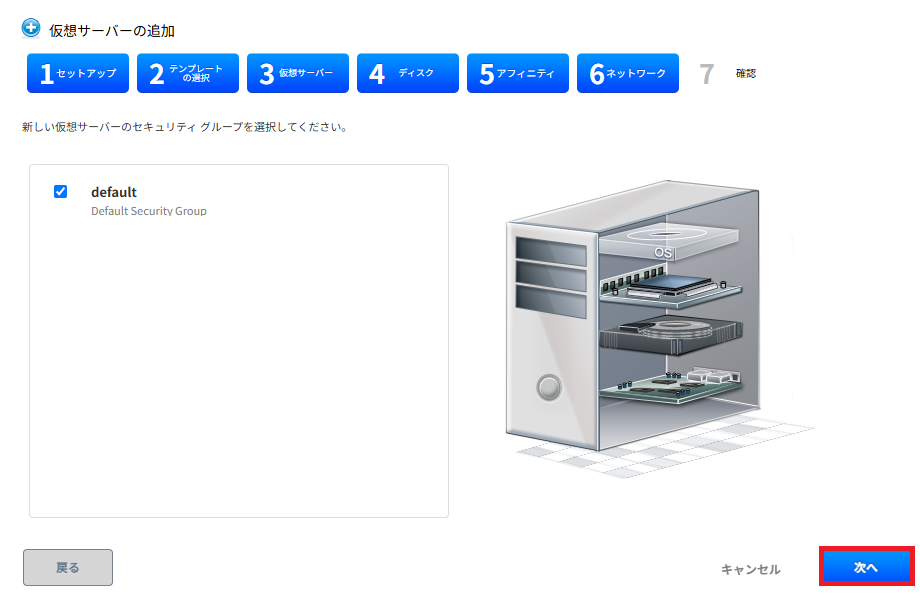Go to step 1 セットアップ
The height and width of the screenshot is (594, 920).
78,73
